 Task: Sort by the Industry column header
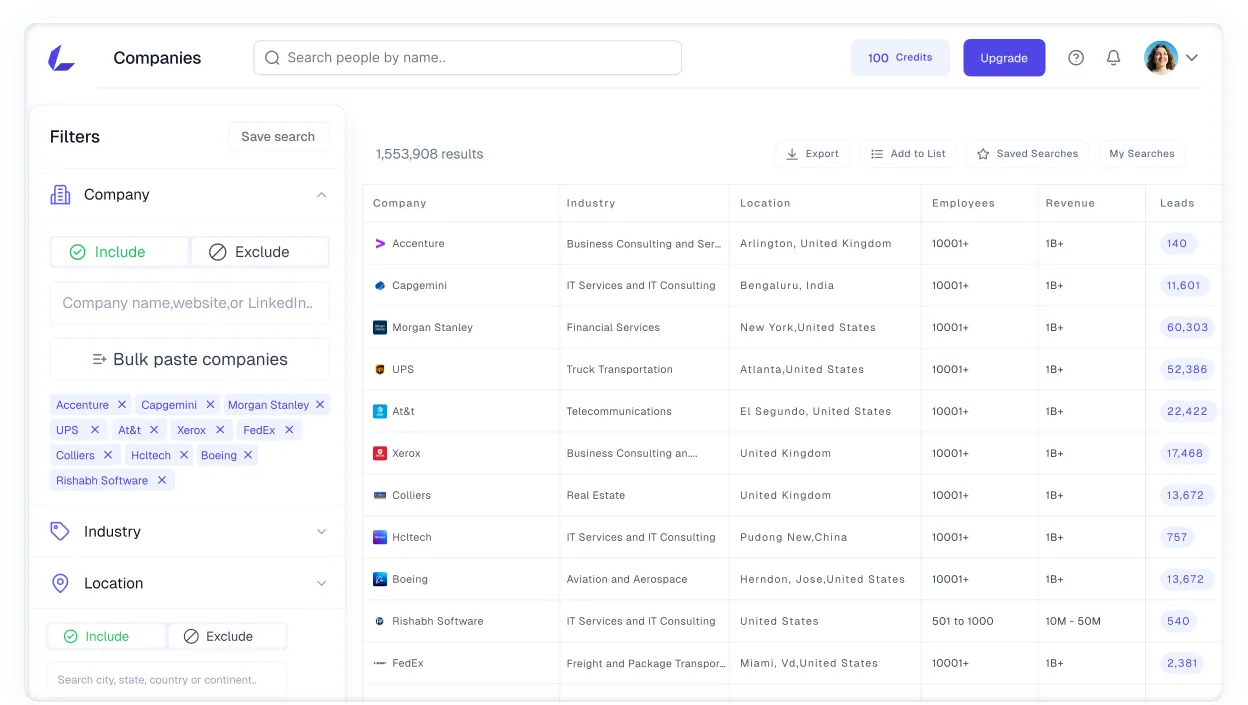coord(591,203)
